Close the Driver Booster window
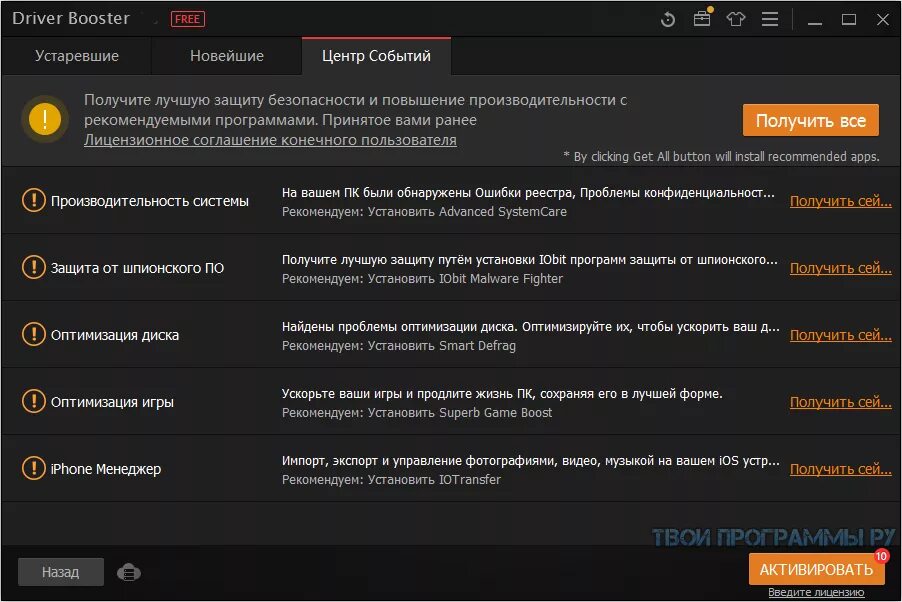 (883, 20)
